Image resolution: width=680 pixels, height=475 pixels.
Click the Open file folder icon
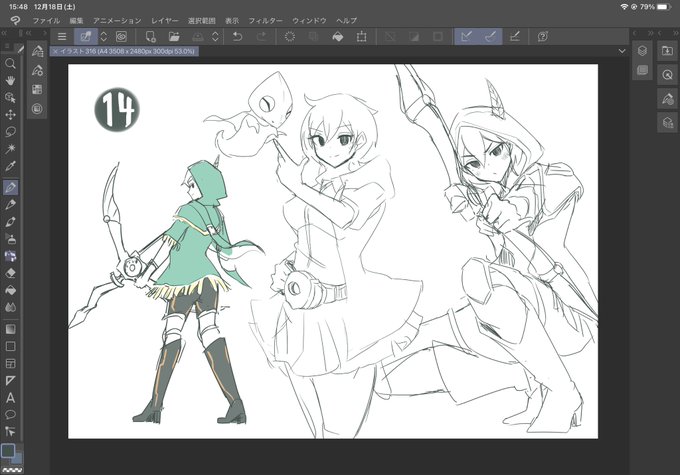point(174,36)
